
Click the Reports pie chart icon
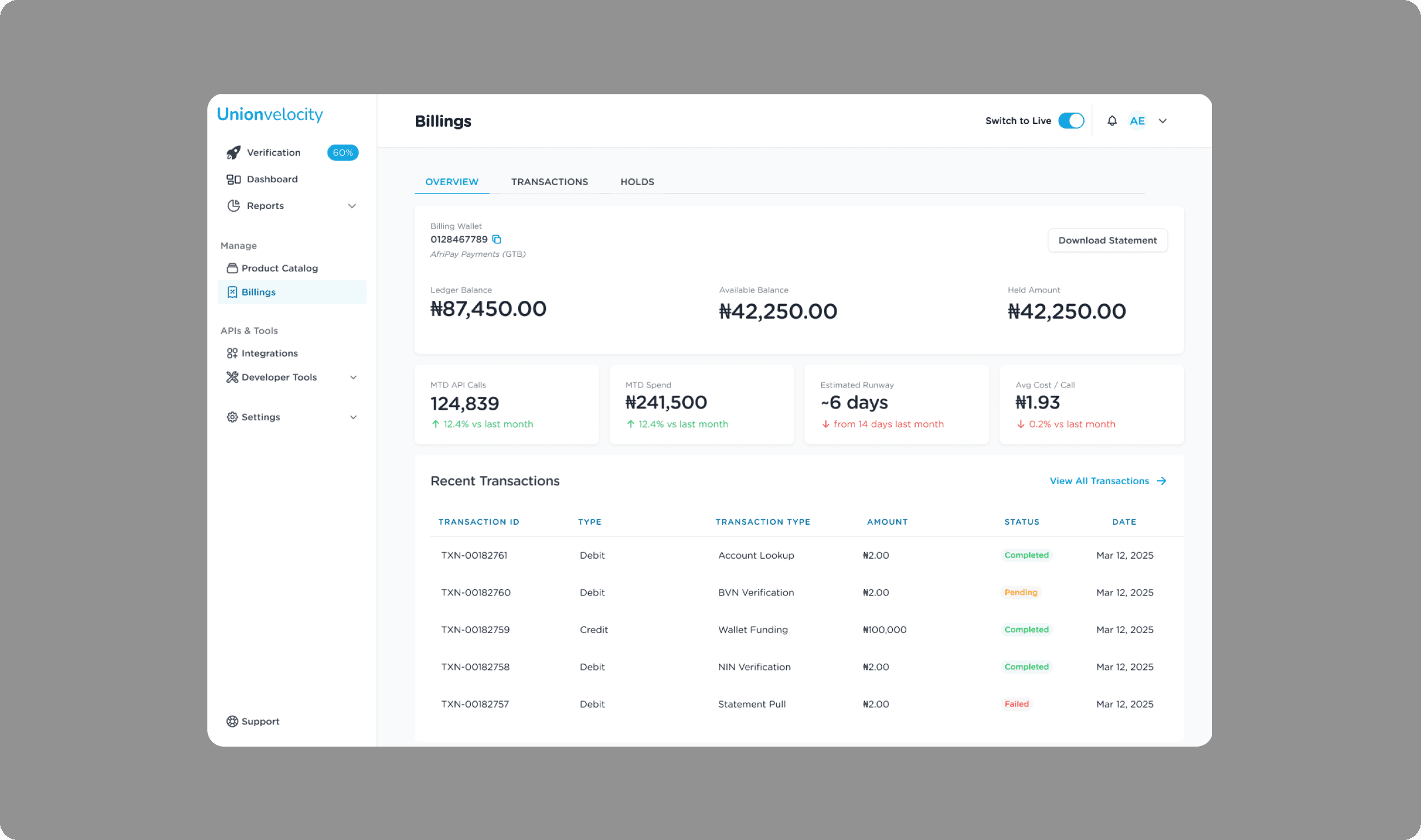pos(233,206)
